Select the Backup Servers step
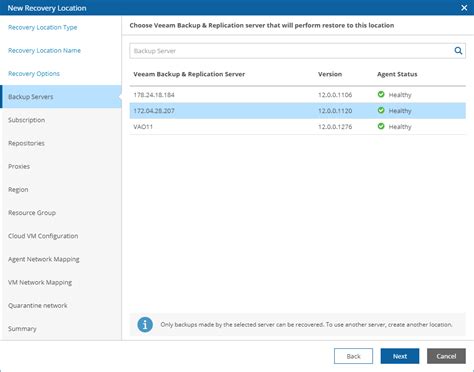474x372 pixels. click(62, 97)
